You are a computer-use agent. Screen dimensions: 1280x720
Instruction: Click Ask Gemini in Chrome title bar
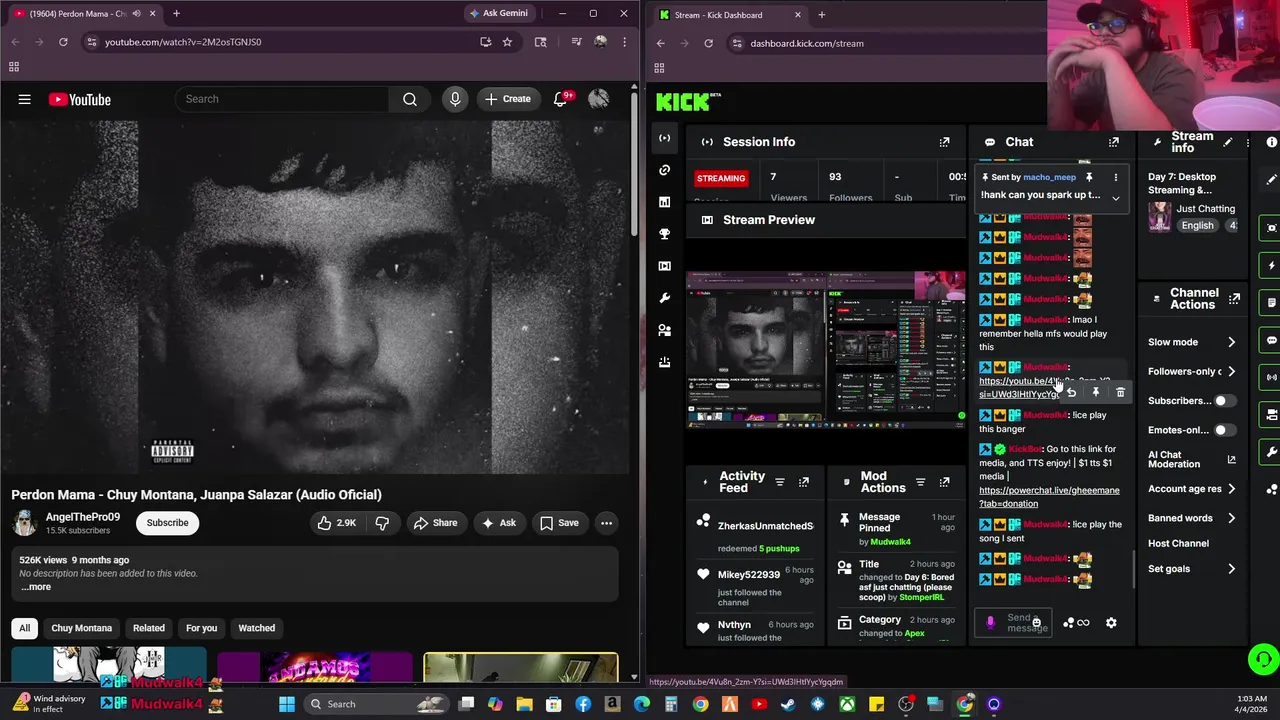click(x=499, y=14)
